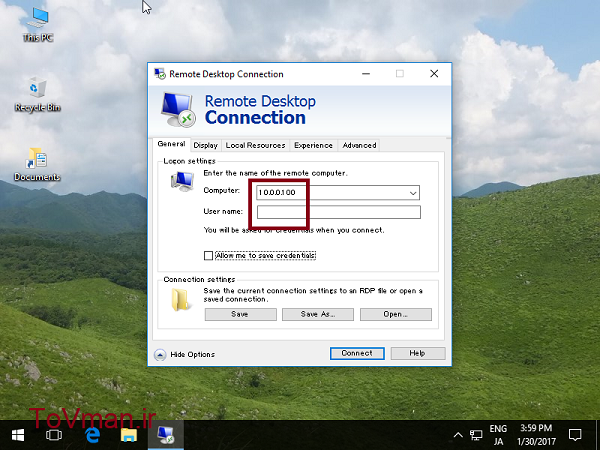Open the Windows Start menu

pos(18,435)
